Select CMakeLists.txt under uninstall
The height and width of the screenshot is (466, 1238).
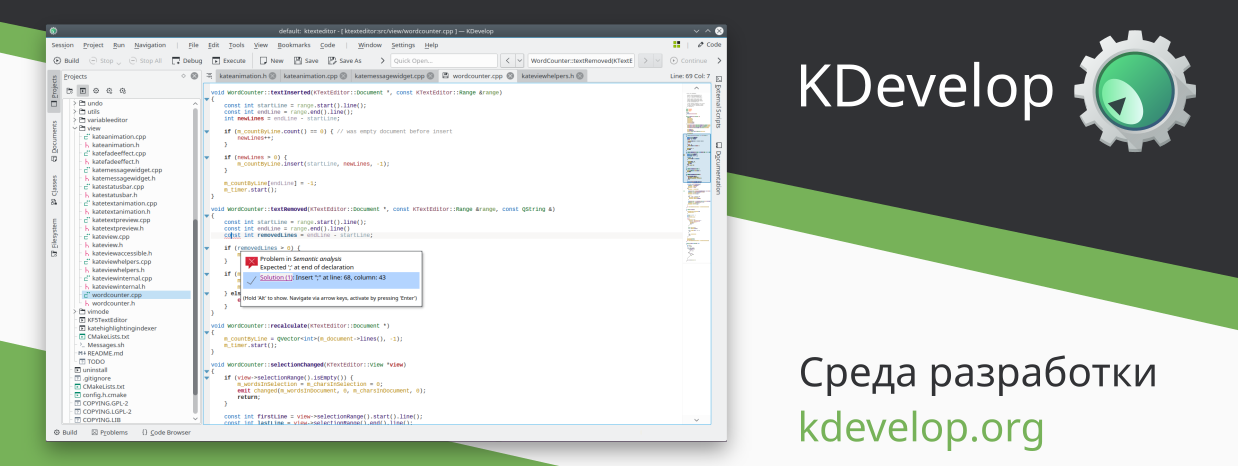click(x=104, y=386)
